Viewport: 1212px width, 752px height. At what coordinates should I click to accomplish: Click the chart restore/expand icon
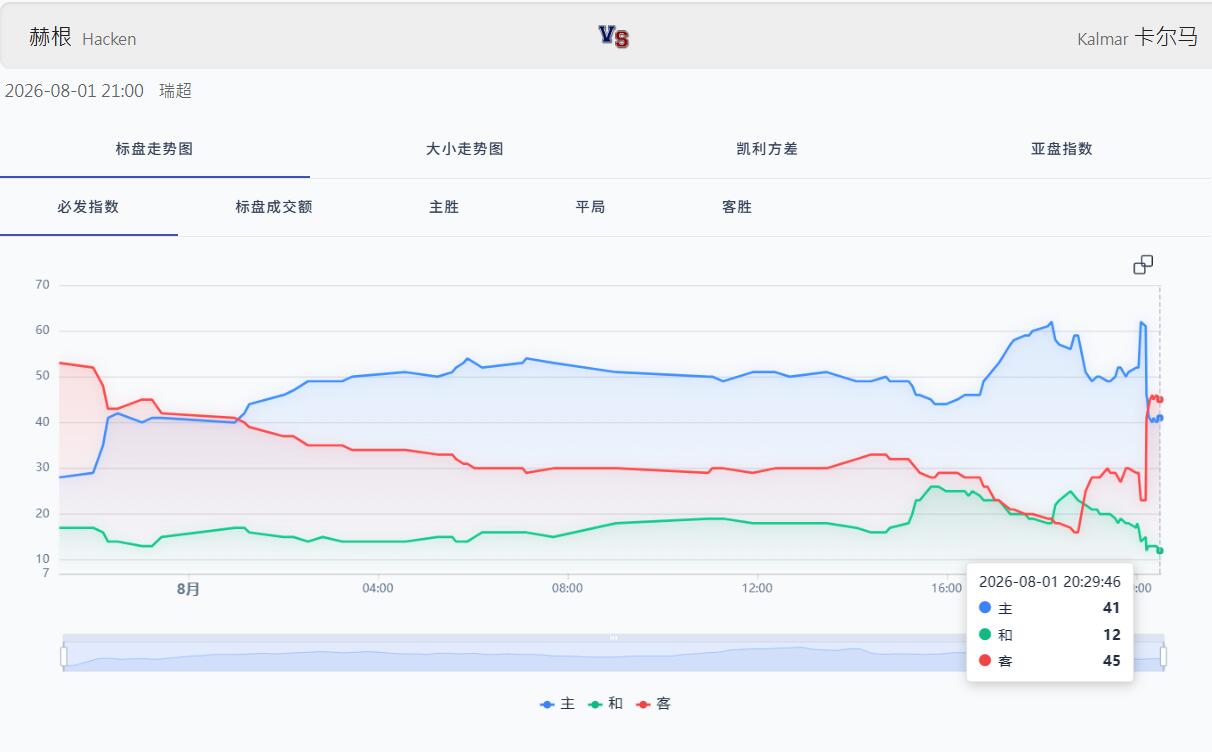[x=1143, y=264]
